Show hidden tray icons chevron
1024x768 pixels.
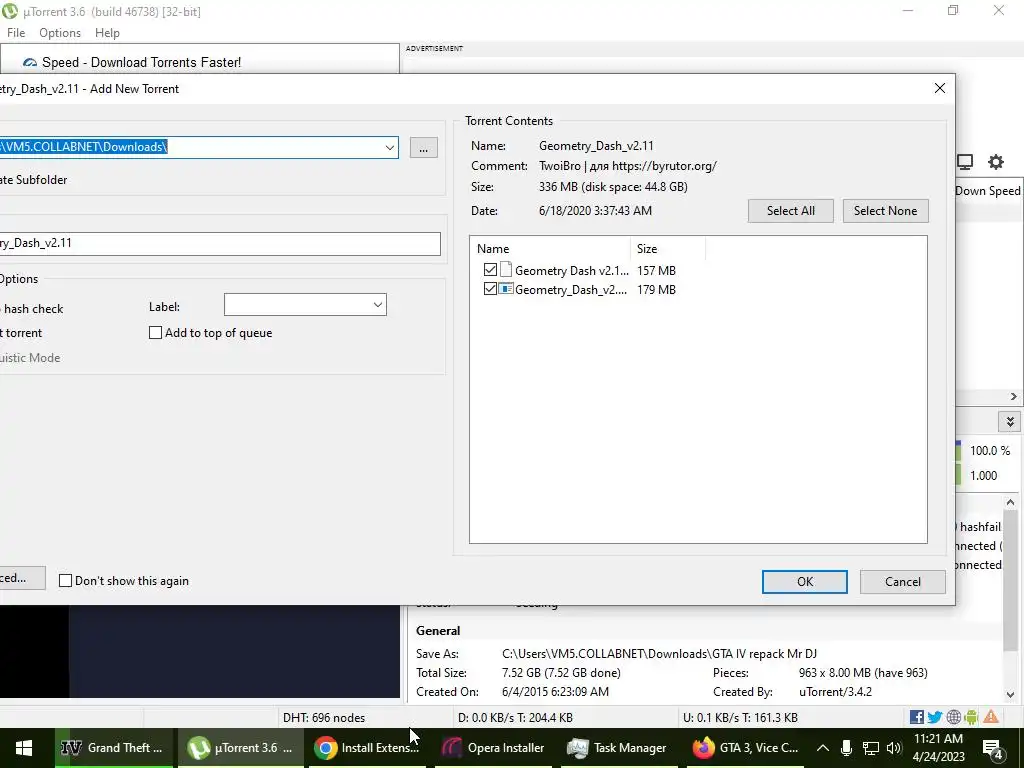[823, 748]
